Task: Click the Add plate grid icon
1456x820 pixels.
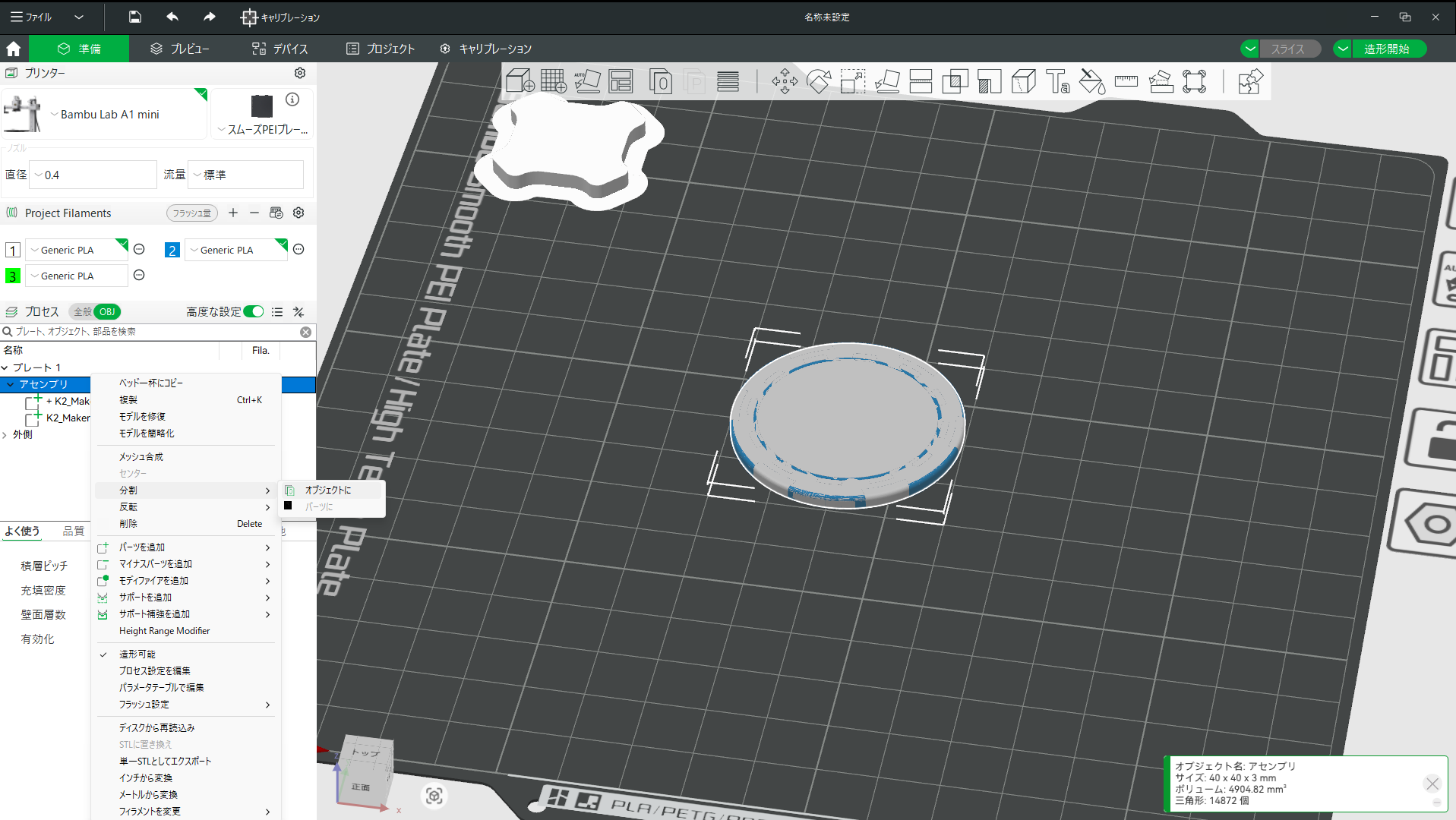Action: coord(554,81)
